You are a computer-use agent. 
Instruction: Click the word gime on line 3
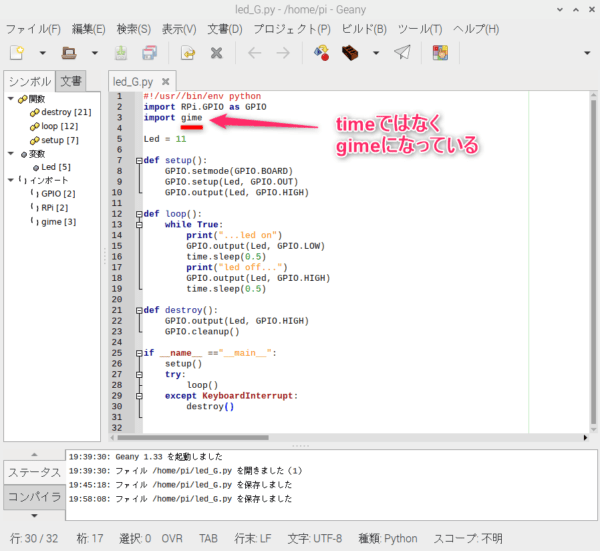click(x=192, y=117)
